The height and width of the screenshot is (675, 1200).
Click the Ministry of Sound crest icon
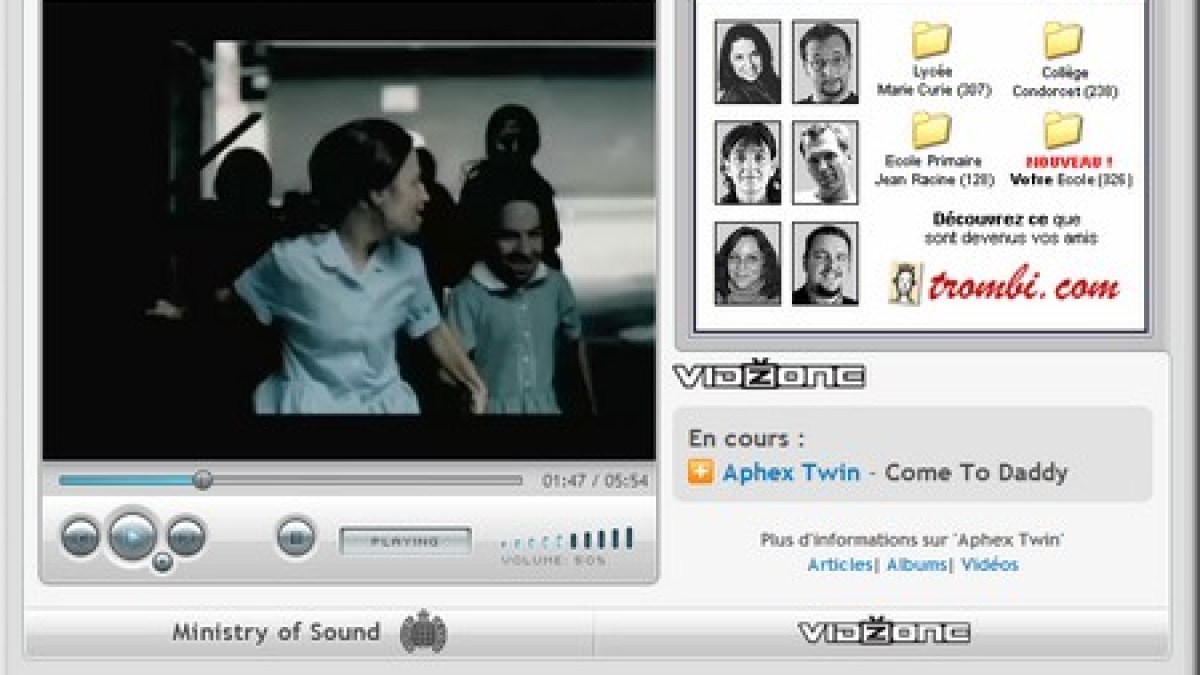coord(423,632)
